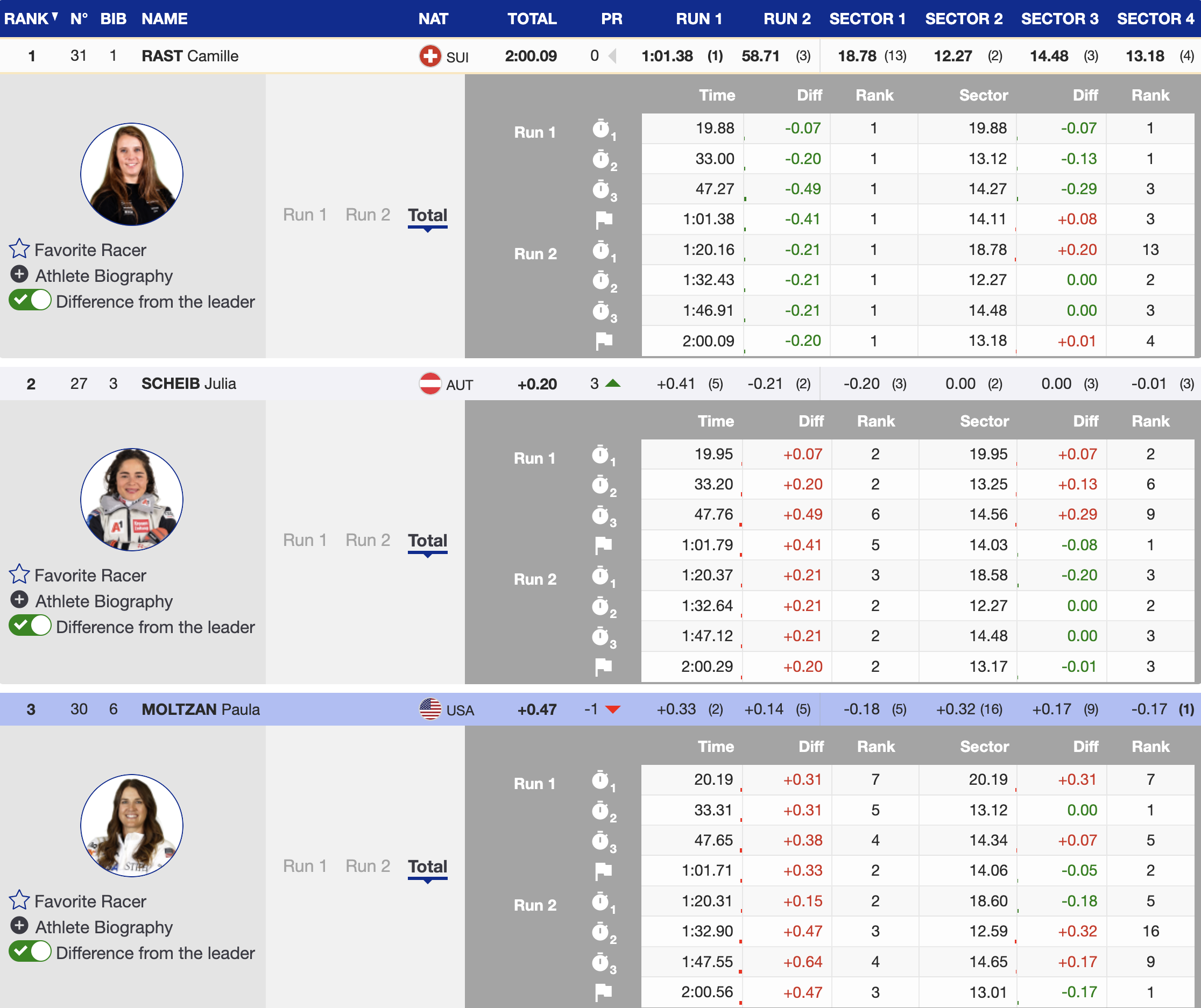
Task: Expand Athlete Biography for Rast Camille
Action: pos(19,274)
